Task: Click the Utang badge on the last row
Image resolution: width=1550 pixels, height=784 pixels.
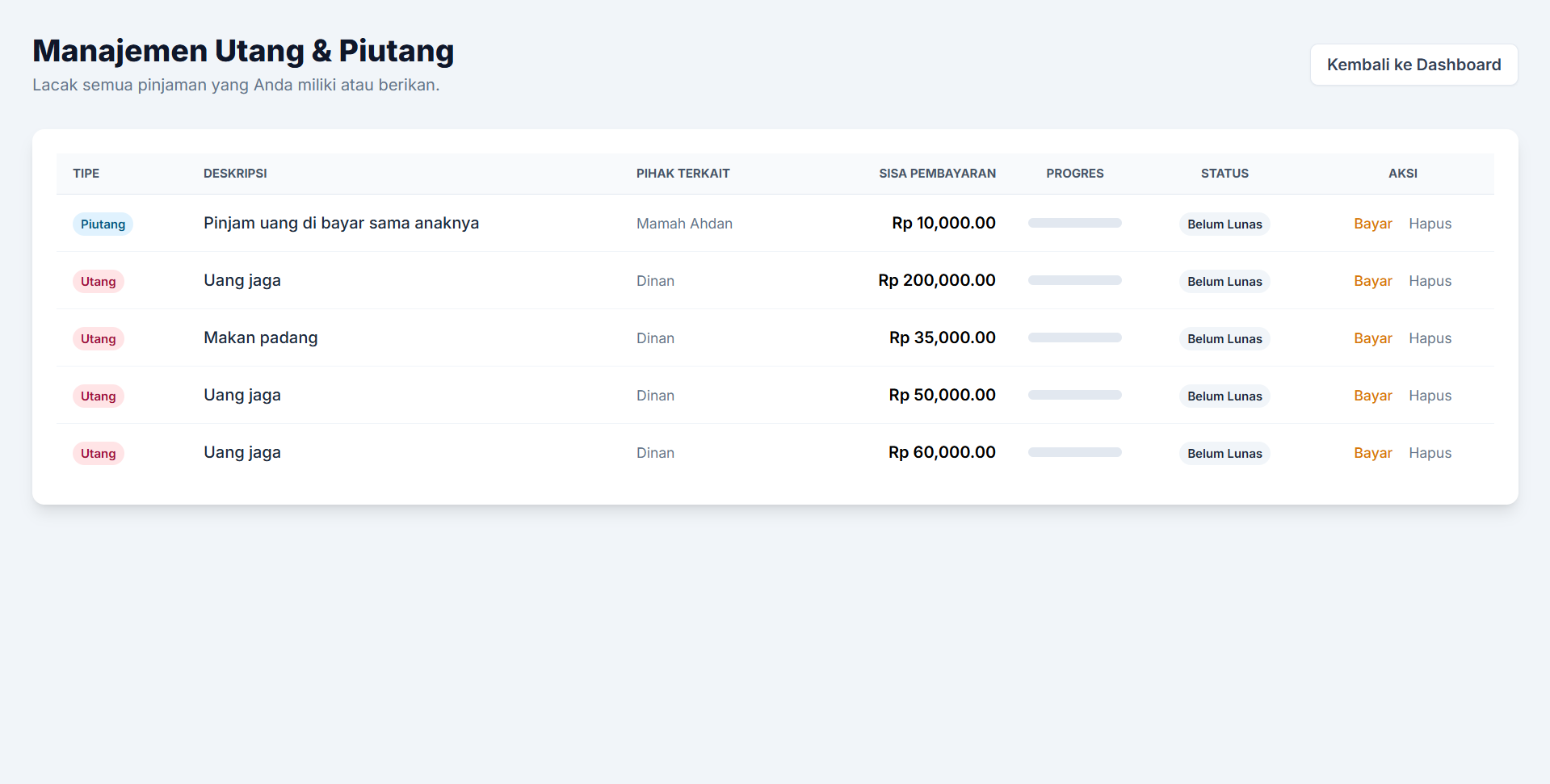Action: coord(98,453)
